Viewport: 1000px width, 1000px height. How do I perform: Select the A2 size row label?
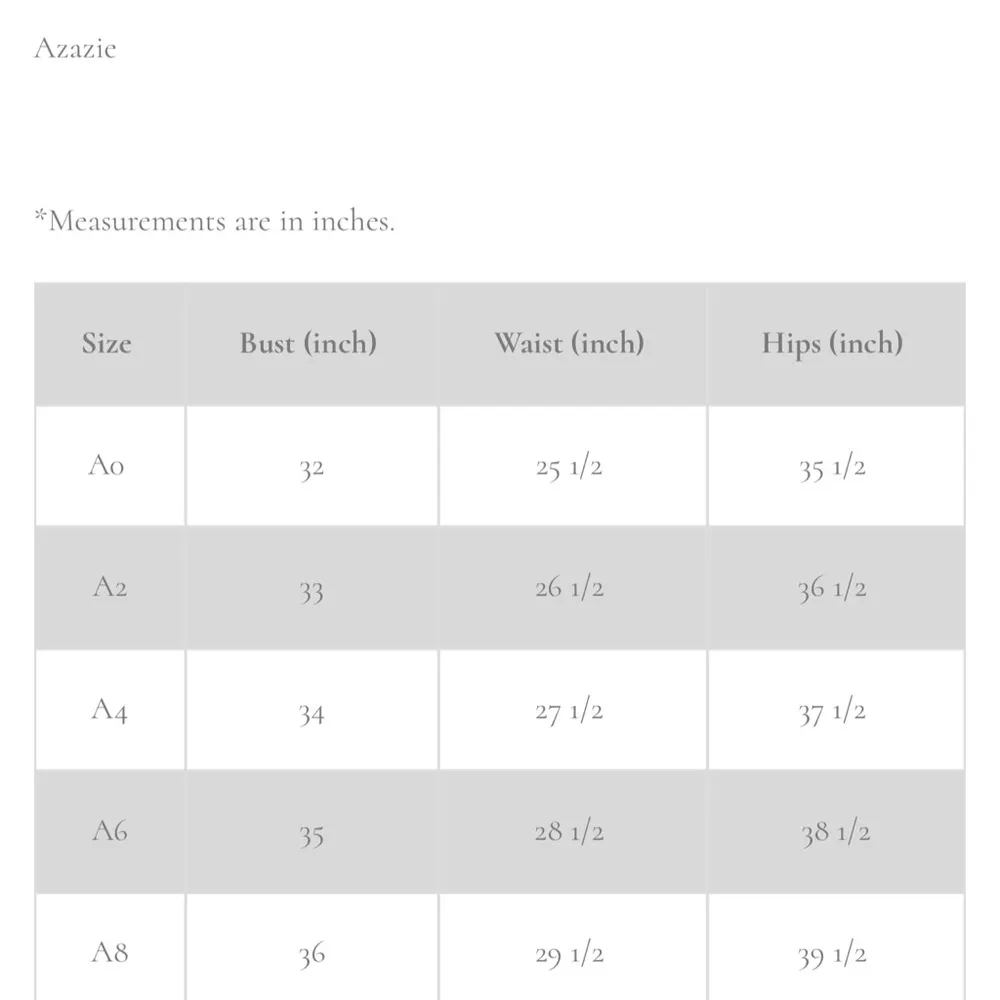(109, 587)
